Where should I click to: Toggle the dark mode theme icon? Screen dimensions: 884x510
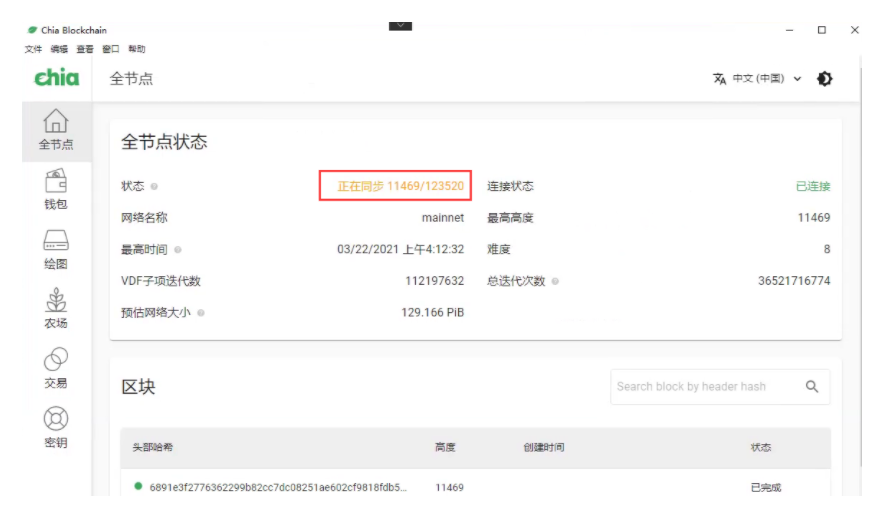click(824, 79)
